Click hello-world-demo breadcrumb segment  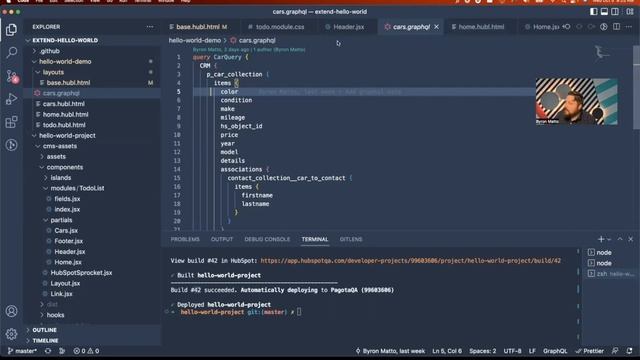195,40
